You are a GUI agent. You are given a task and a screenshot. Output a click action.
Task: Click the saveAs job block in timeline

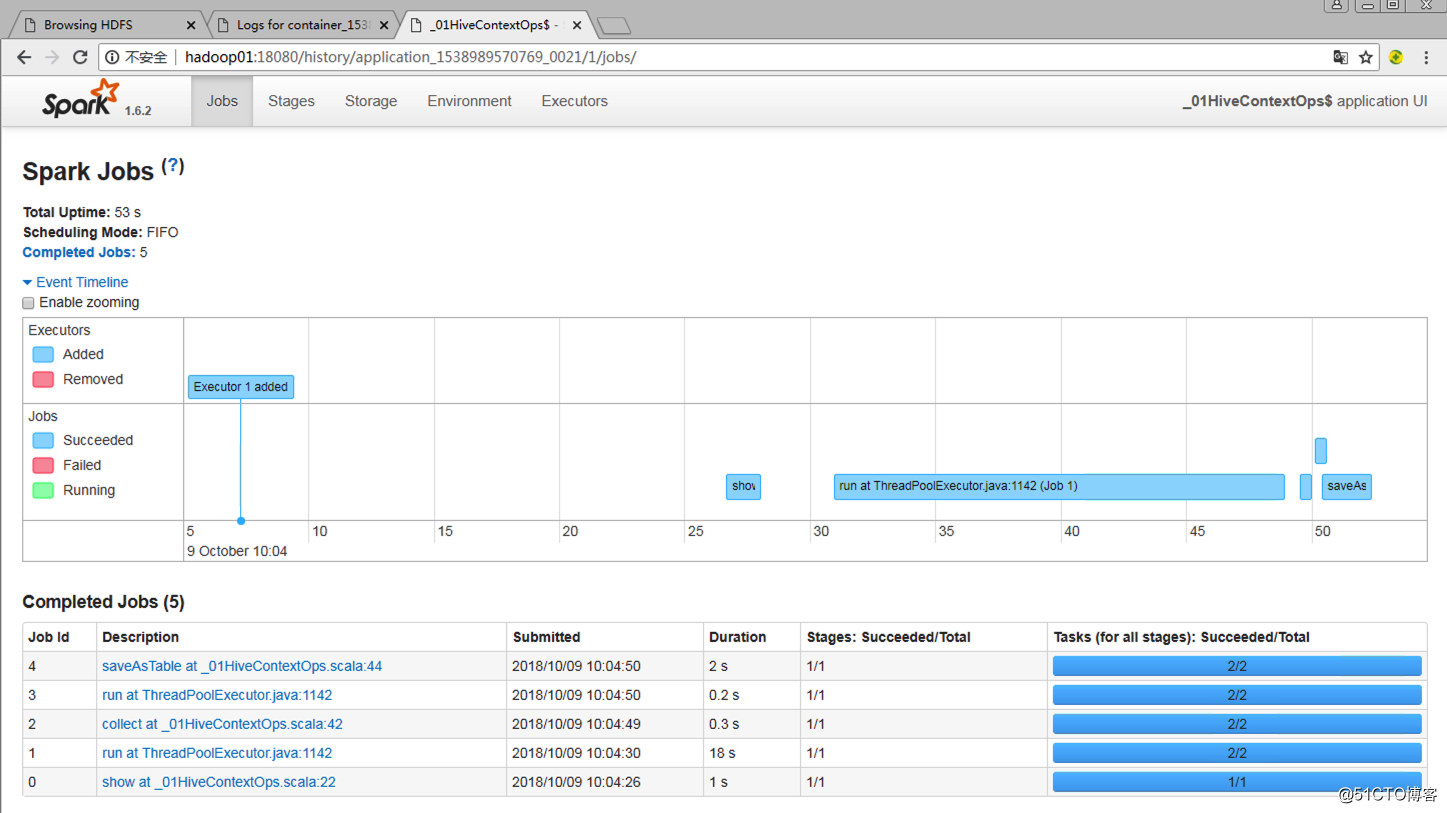pos(1346,487)
